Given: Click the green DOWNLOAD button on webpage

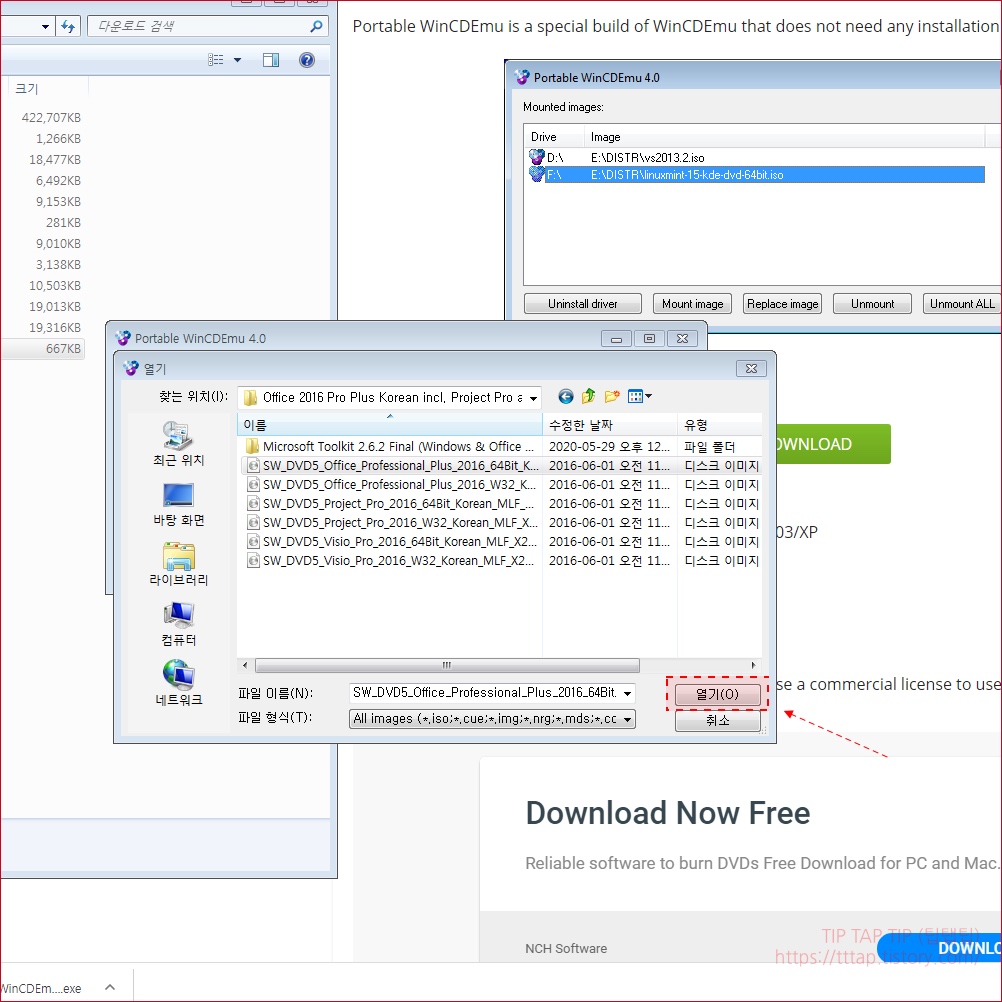Looking at the screenshot, I should 833,444.
